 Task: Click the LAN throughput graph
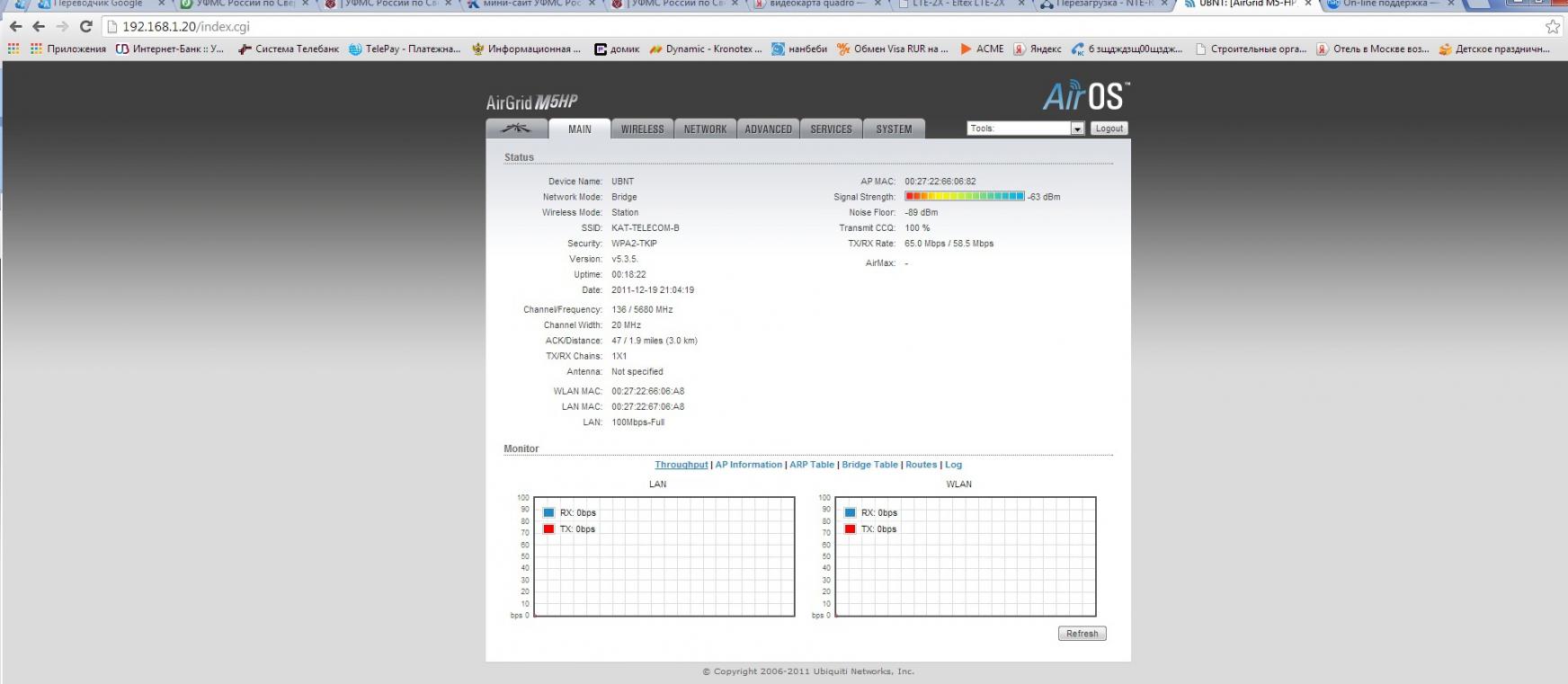(x=664, y=556)
